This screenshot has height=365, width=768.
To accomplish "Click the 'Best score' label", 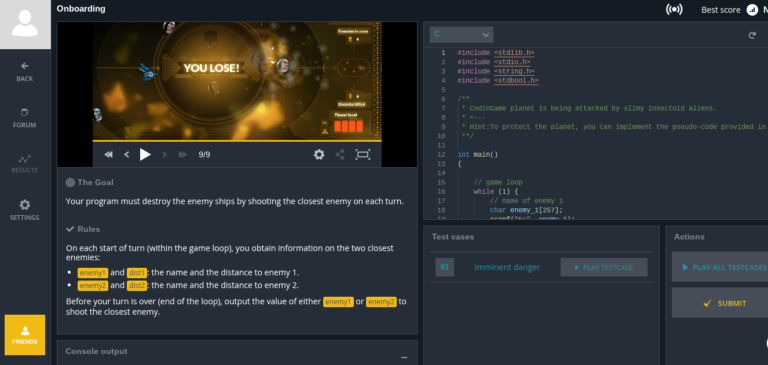I will coord(720,10).
